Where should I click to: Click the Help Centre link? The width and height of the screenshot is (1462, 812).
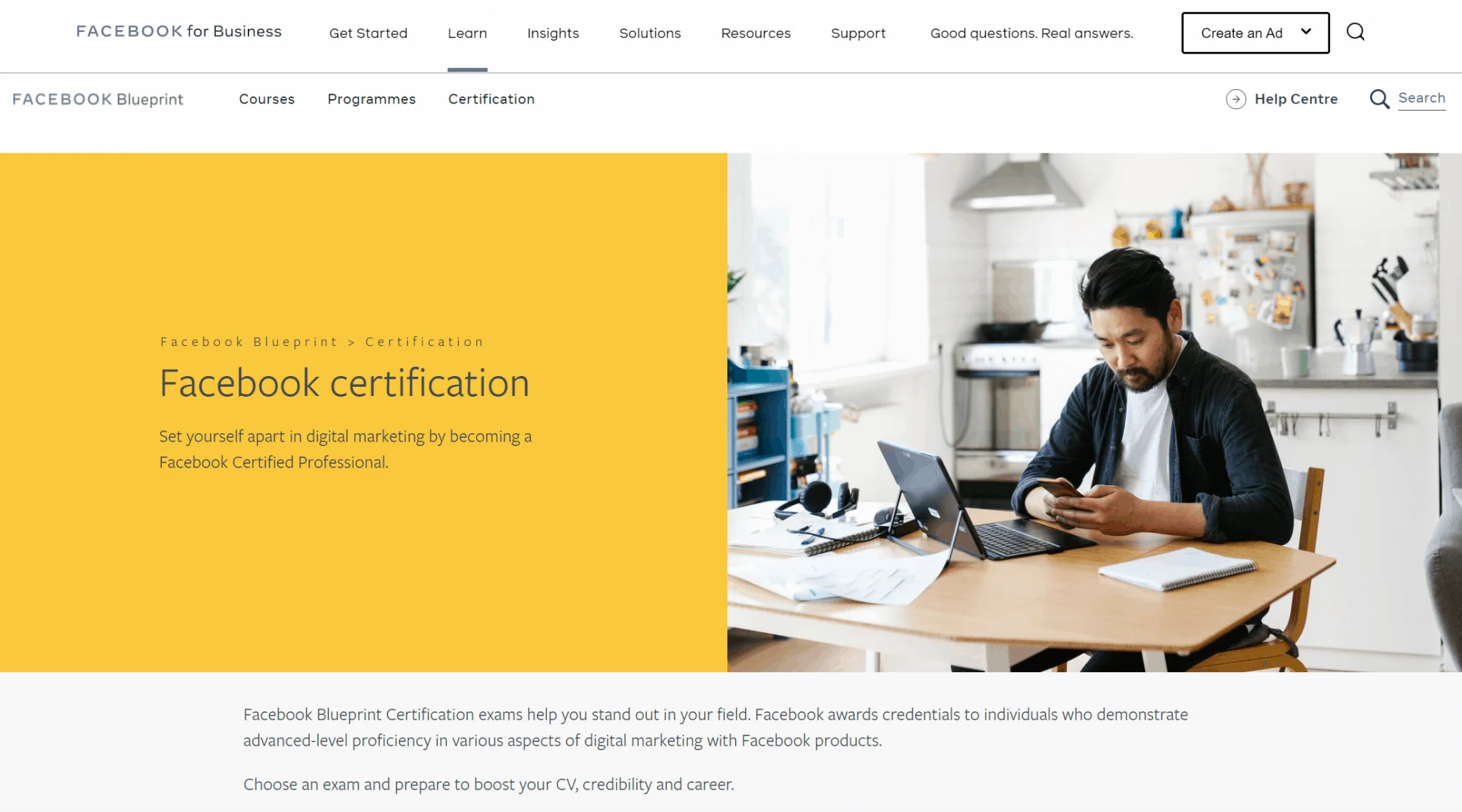point(1296,99)
